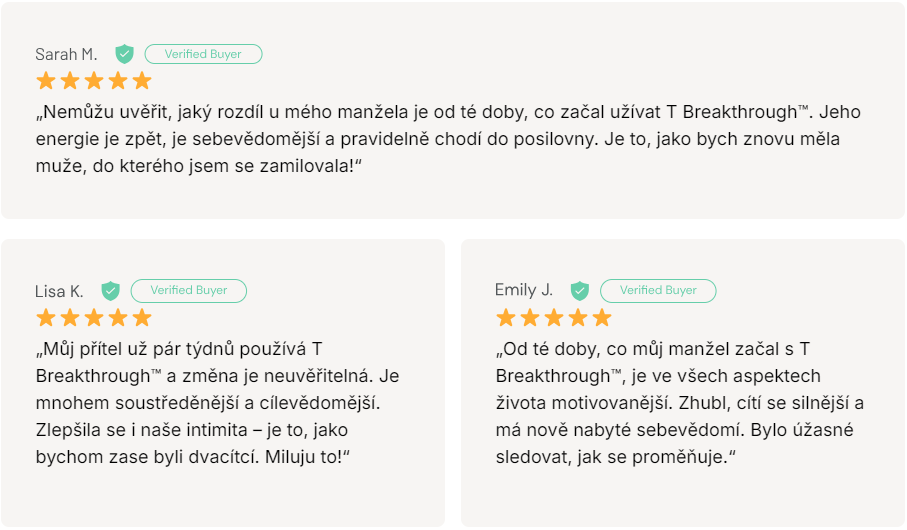Click the fifth star in Lisa K.'s rating
The width and height of the screenshot is (907, 530).
142,318
